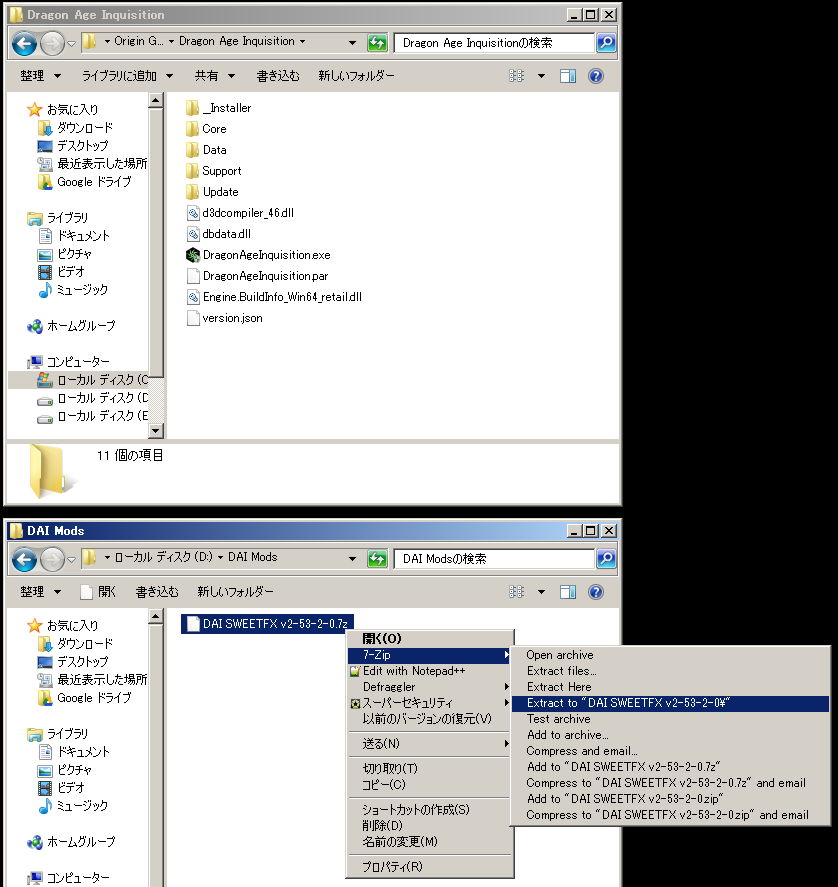This screenshot has width=838, height=887.
Task: Click help icon in Dragon Age Inquisition toolbar
Action: point(596,76)
